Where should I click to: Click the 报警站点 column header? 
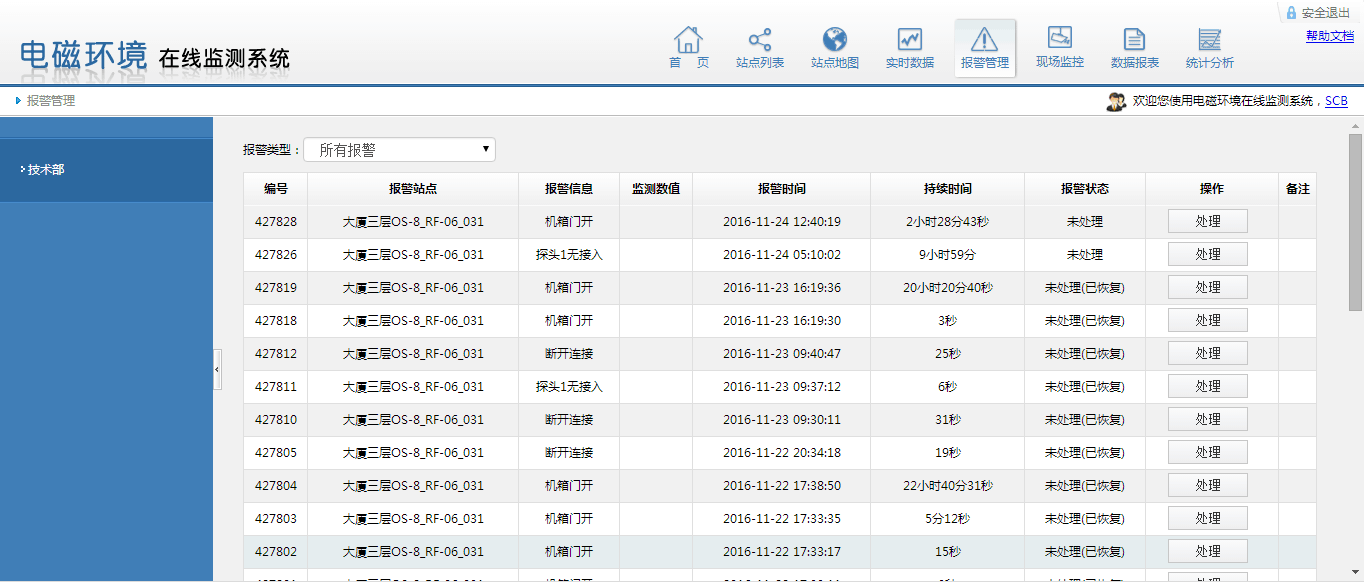(413, 189)
